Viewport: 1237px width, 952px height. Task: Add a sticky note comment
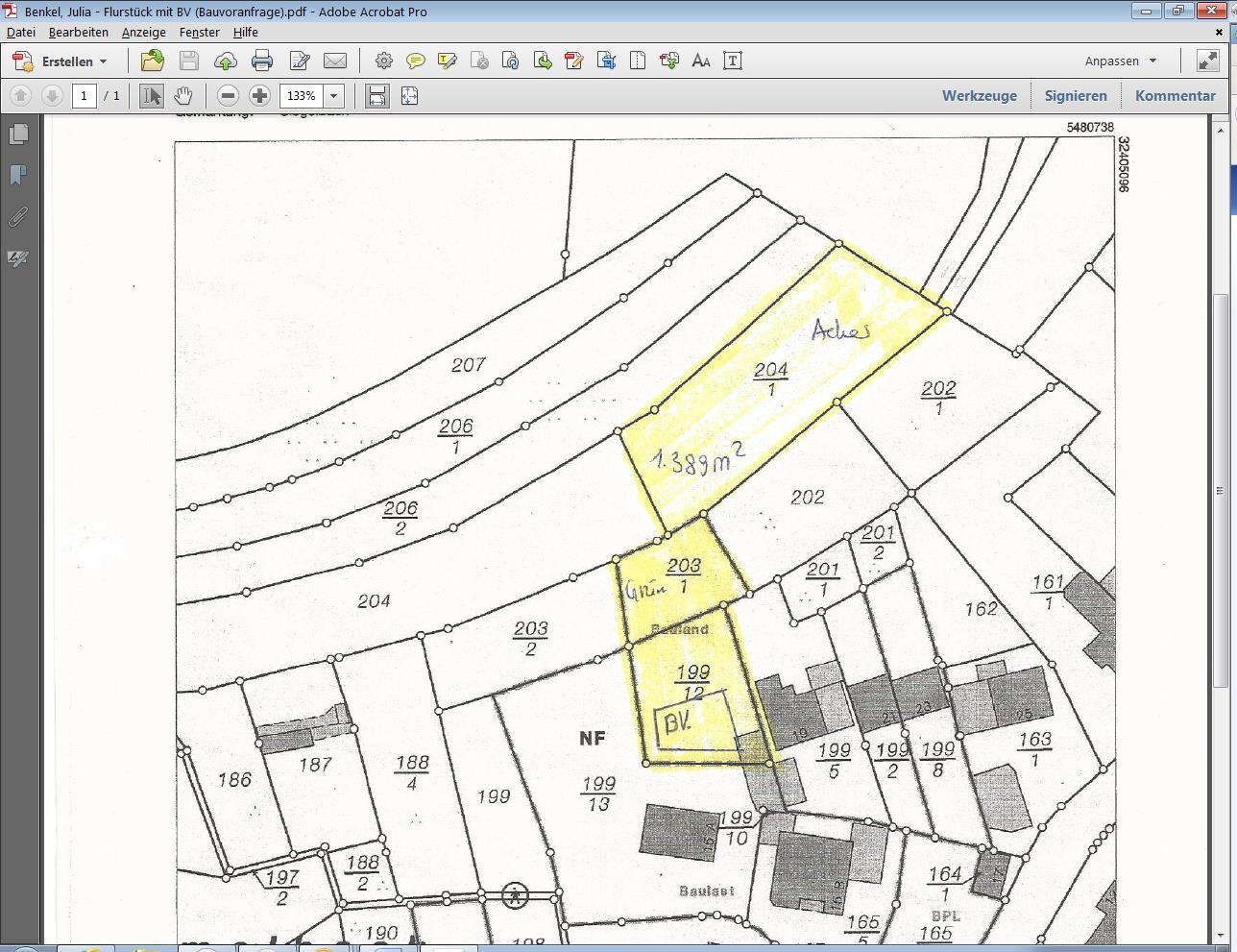415,61
